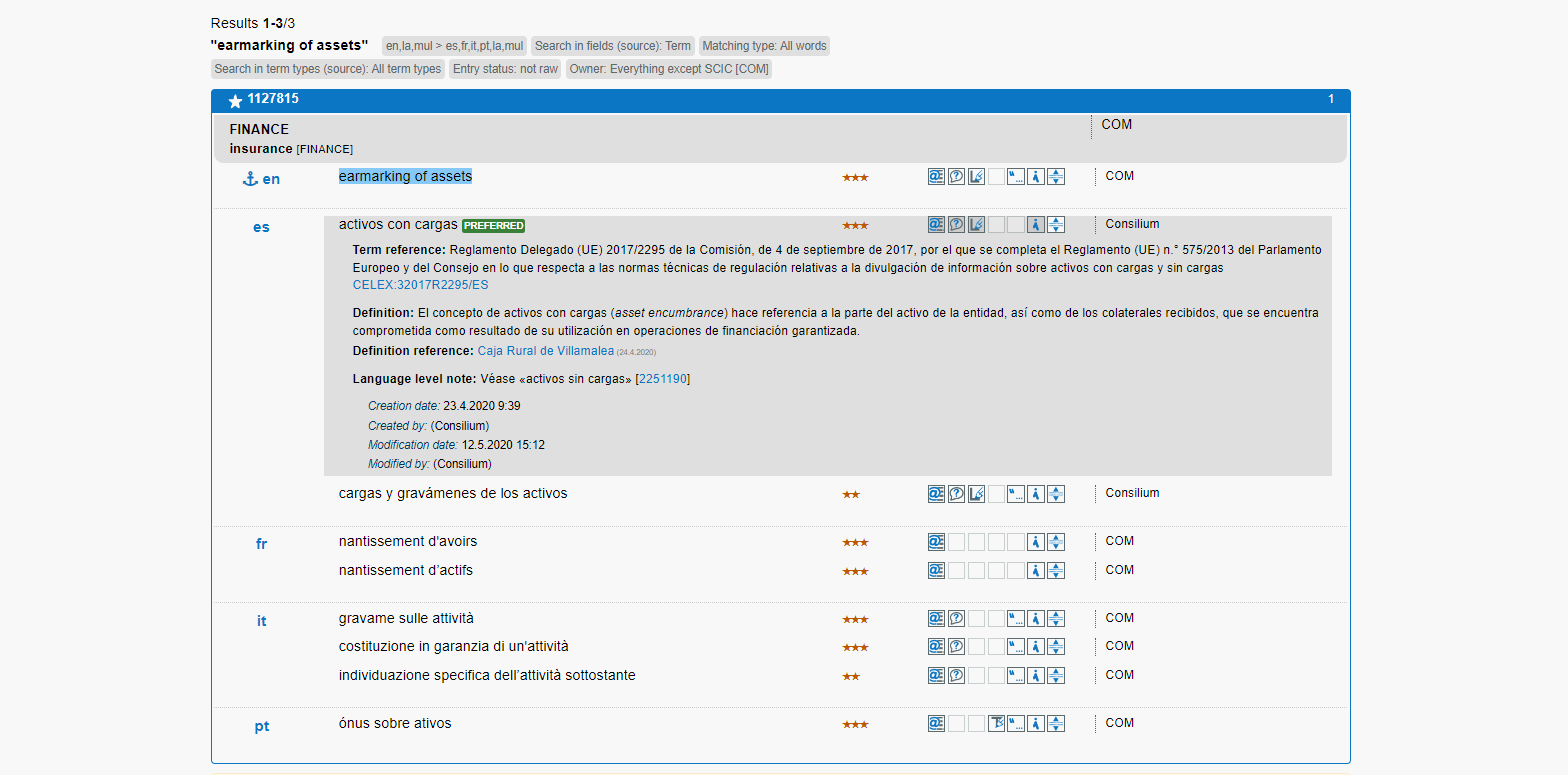Click the 'Entry status: not raw' filter tag

(504, 69)
